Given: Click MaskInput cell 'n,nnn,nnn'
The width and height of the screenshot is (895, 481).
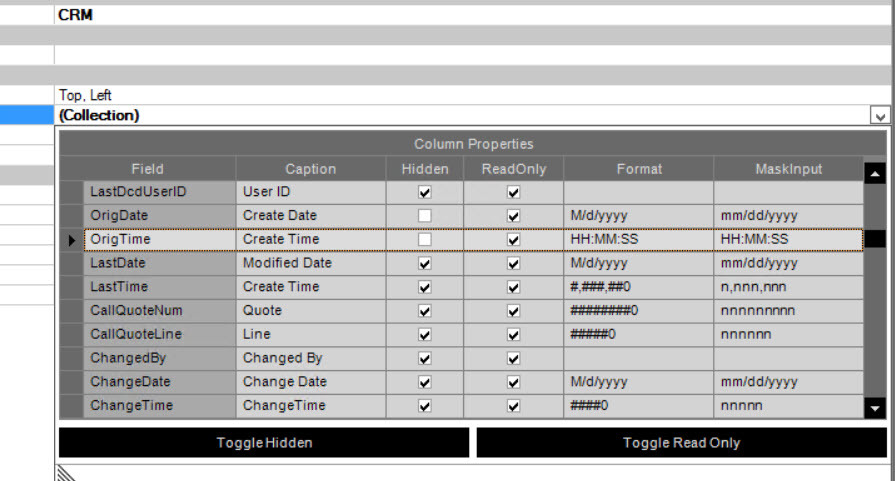Looking at the screenshot, I should coord(789,287).
